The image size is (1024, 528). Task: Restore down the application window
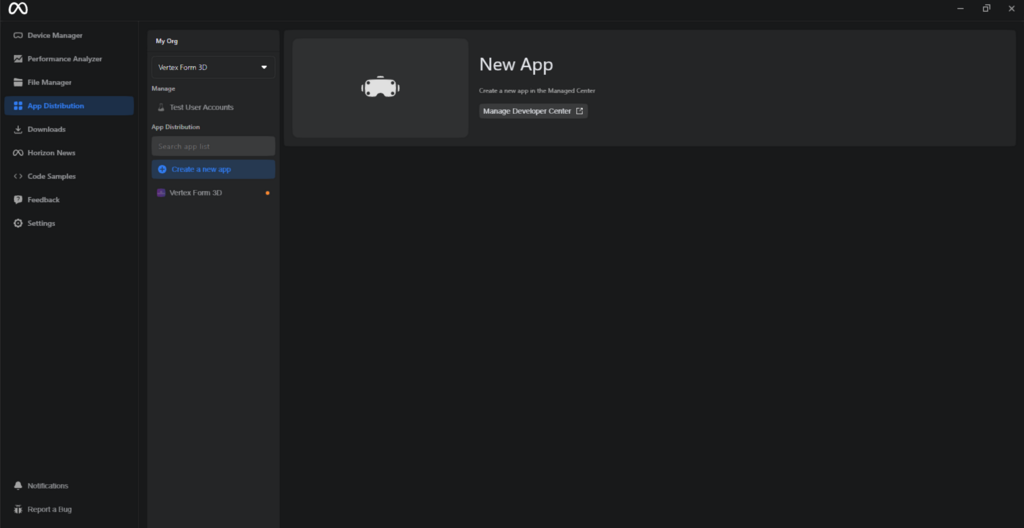tap(986, 8)
